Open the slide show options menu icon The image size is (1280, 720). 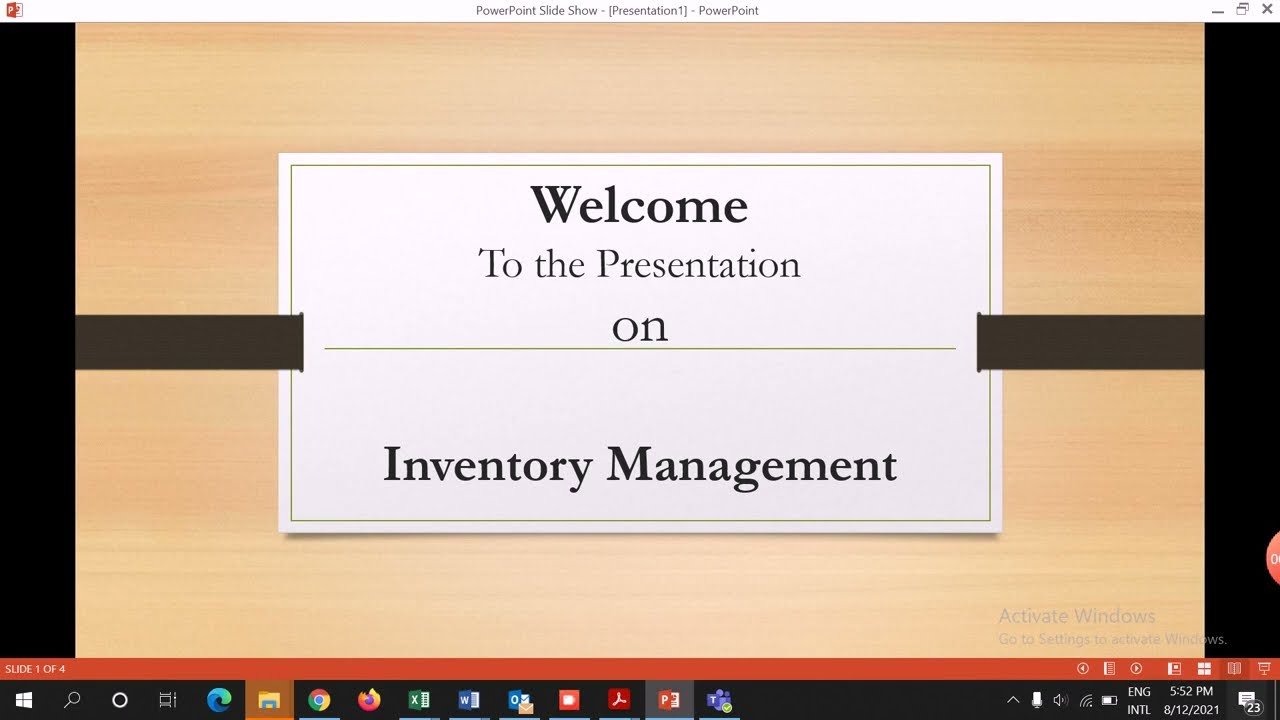point(1109,669)
